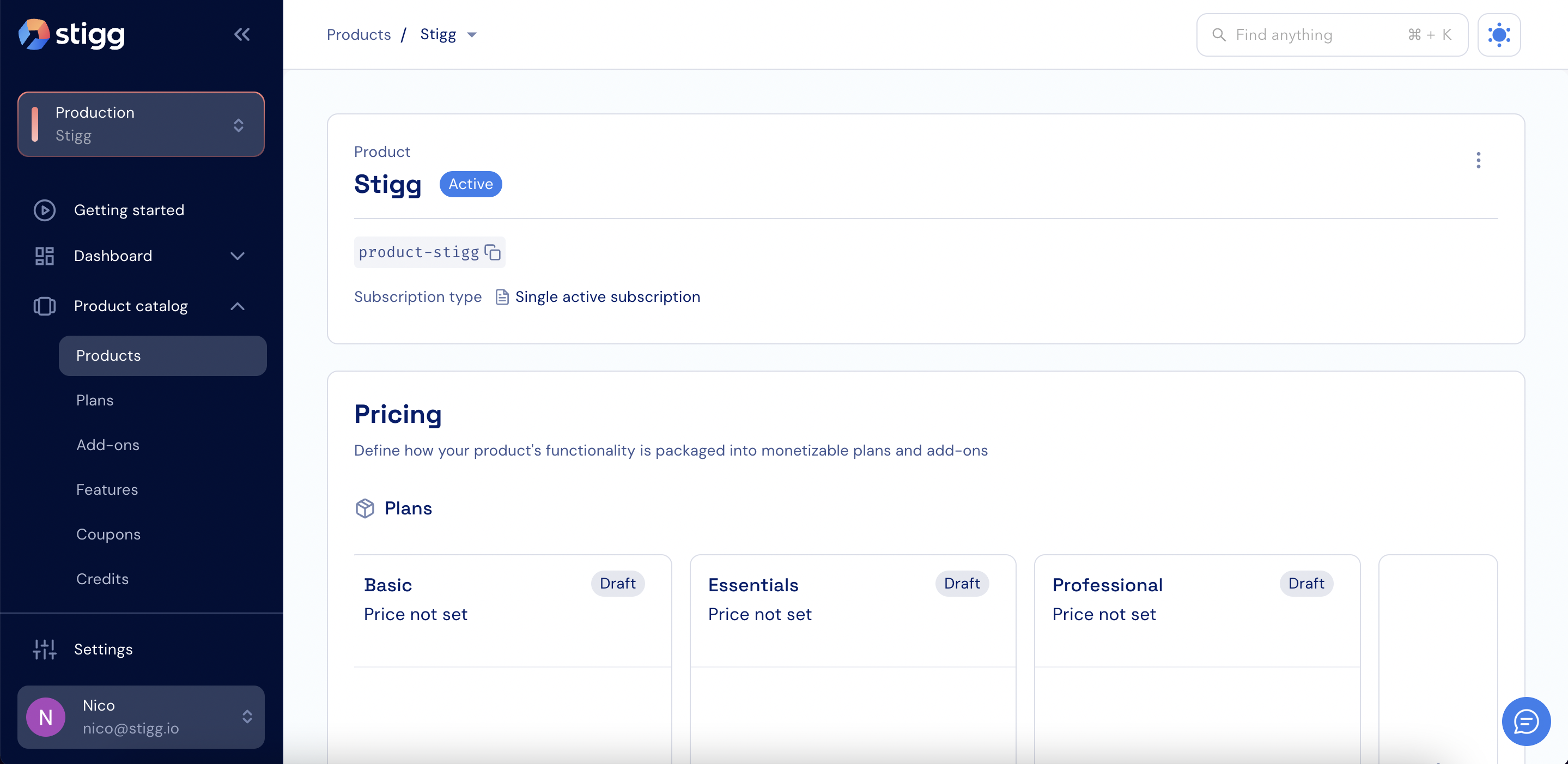Click the Products breadcrumb link

point(358,35)
